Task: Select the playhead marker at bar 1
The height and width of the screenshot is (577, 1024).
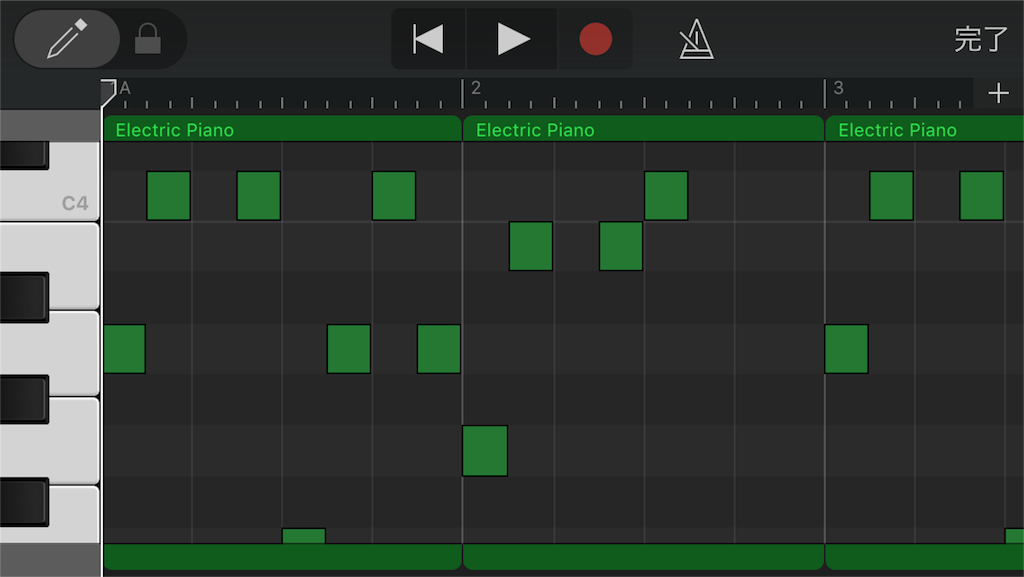Action: pos(108,91)
